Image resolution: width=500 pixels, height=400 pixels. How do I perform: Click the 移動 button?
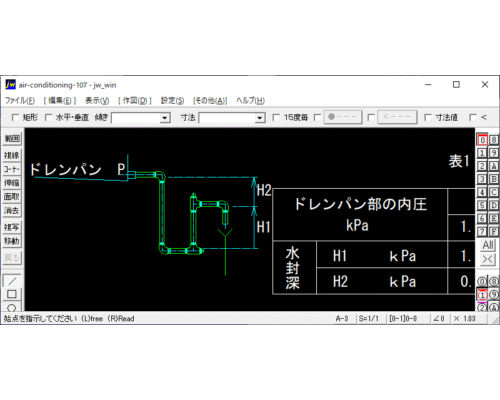[12, 241]
